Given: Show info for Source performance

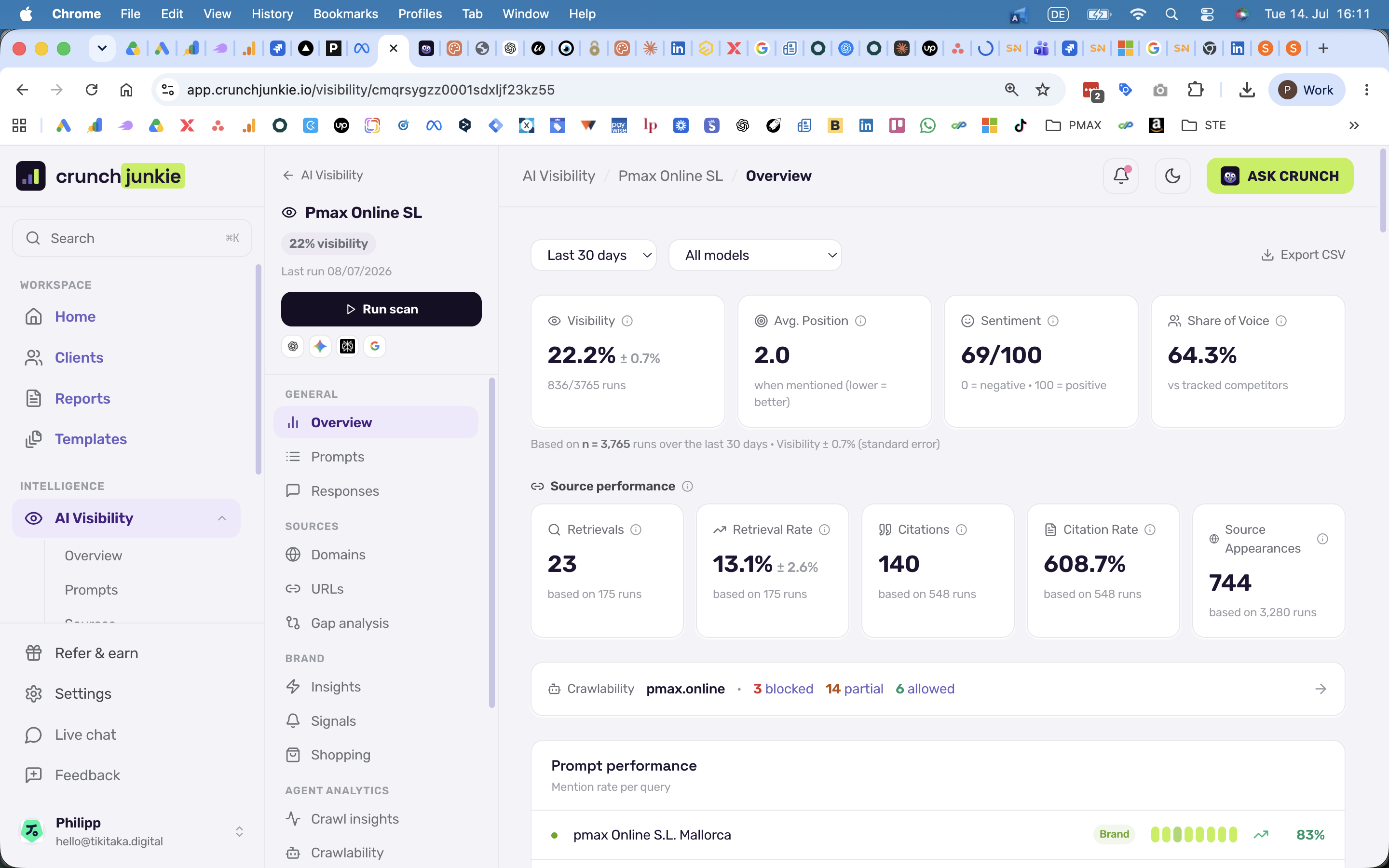Looking at the screenshot, I should click(x=687, y=486).
